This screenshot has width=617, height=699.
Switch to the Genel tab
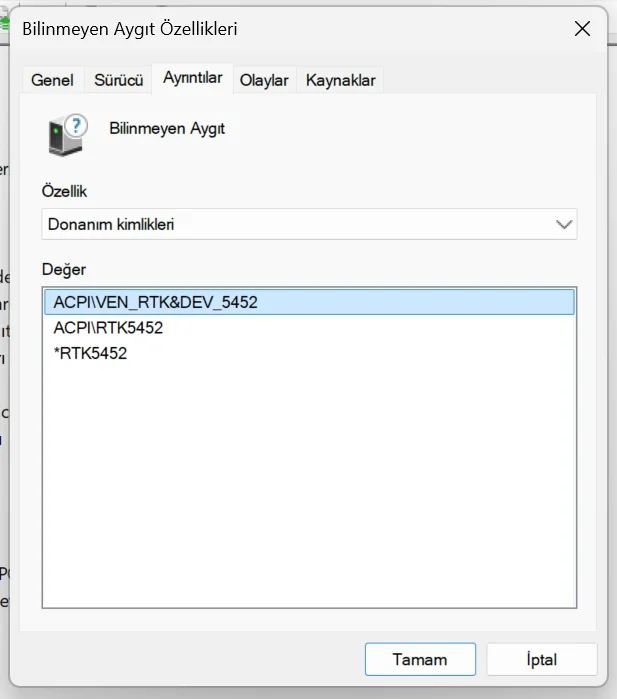(53, 80)
